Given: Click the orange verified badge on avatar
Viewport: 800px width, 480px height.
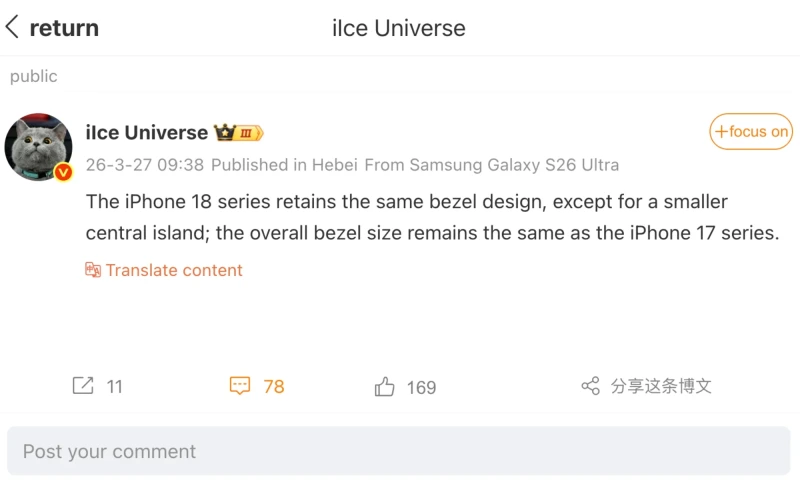Looking at the screenshot, I should (63, 172).
